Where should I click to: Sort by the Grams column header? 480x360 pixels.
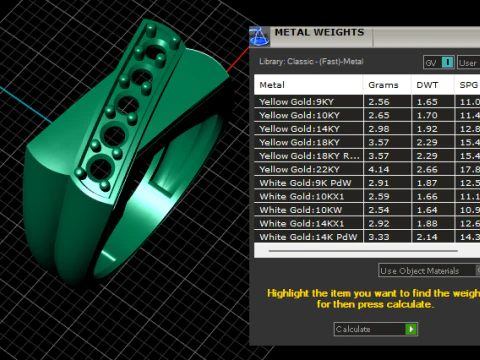click(387, 85)
